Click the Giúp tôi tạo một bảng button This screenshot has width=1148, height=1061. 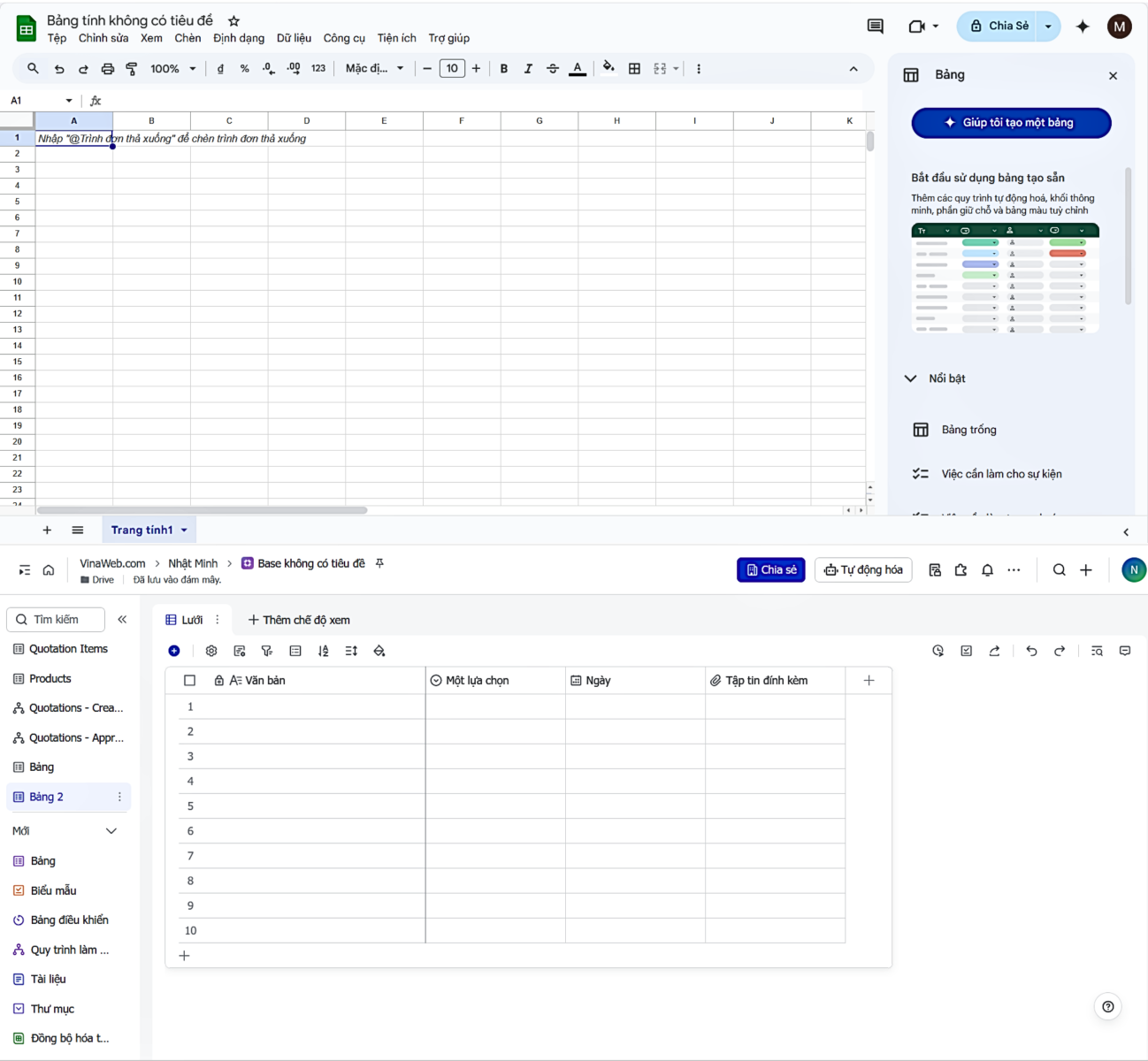point(1010,123)
